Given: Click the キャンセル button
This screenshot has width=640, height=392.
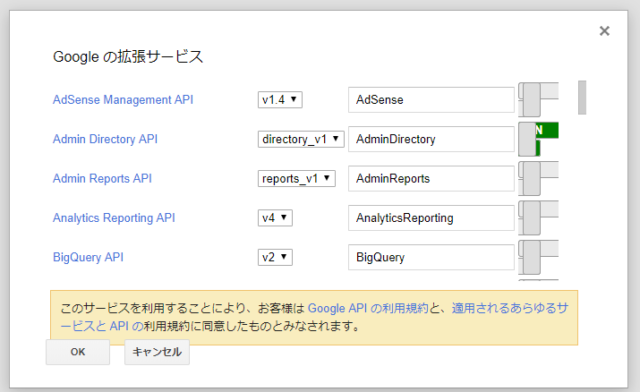Looking at the screenshot, I should (157, 352).
